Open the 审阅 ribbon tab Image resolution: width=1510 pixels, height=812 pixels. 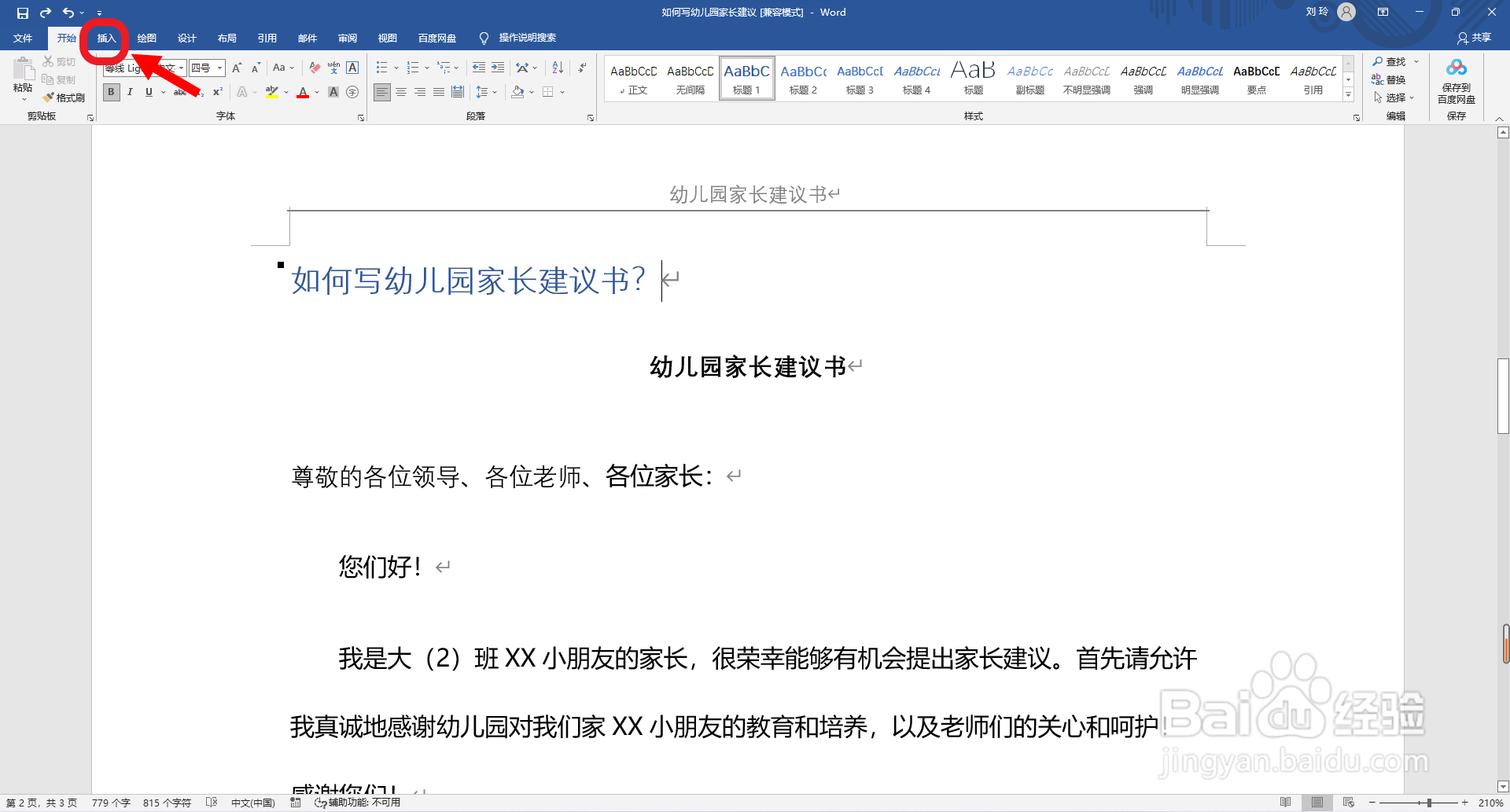(x=348, y=38)
